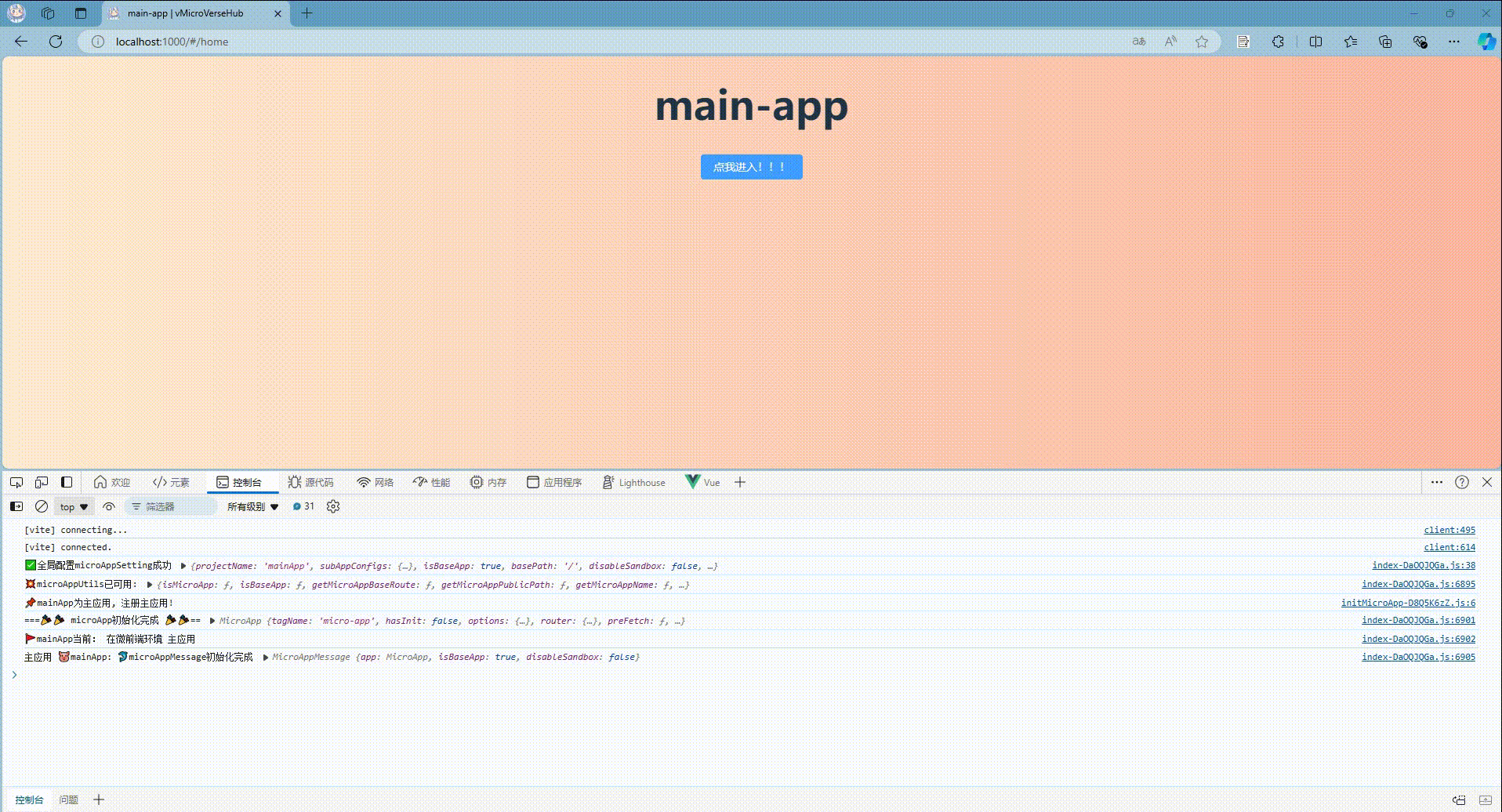Open source link initMicroApp-D8Q5K6zZ.js:6
1502x812 pixels.
coord(1408,603)
